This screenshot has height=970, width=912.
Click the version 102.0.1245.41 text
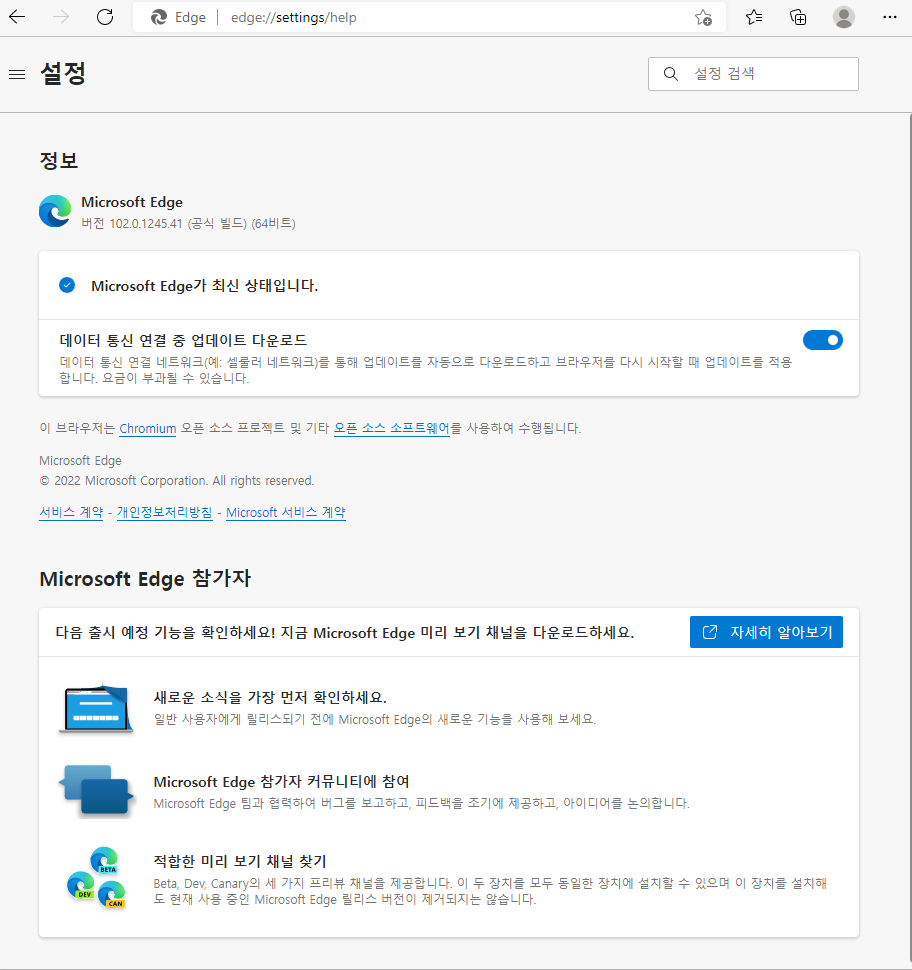188,223
